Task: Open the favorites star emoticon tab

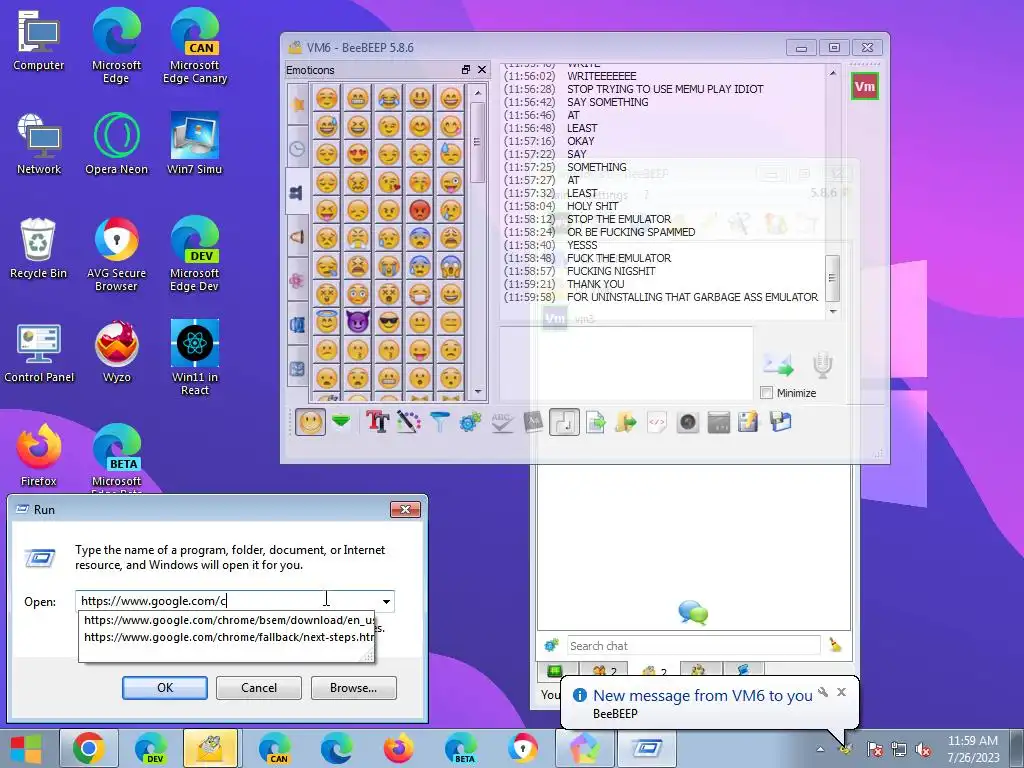Action: [x=297, y=104]
